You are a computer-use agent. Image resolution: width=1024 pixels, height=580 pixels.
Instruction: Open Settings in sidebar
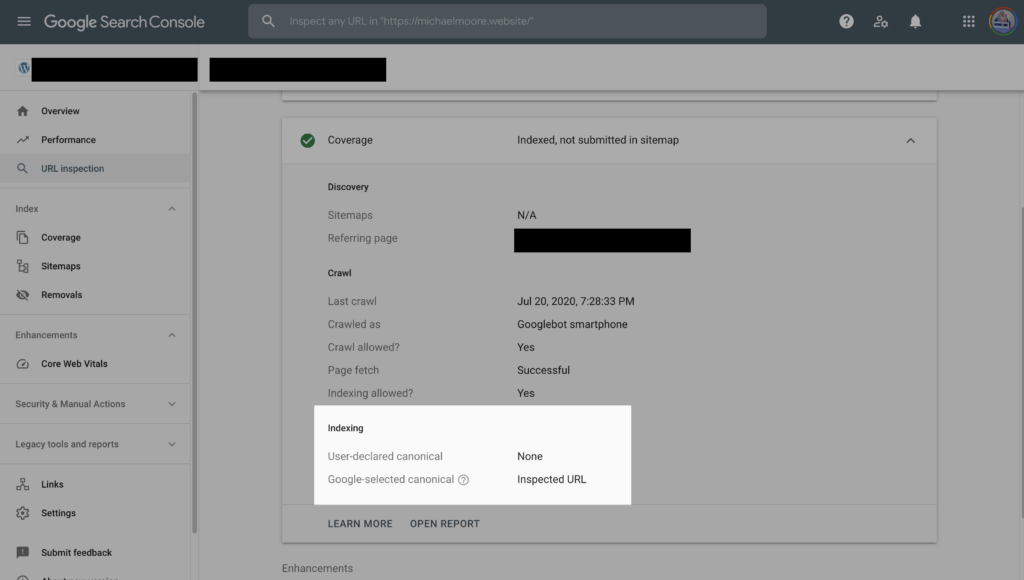pos(95,513)
